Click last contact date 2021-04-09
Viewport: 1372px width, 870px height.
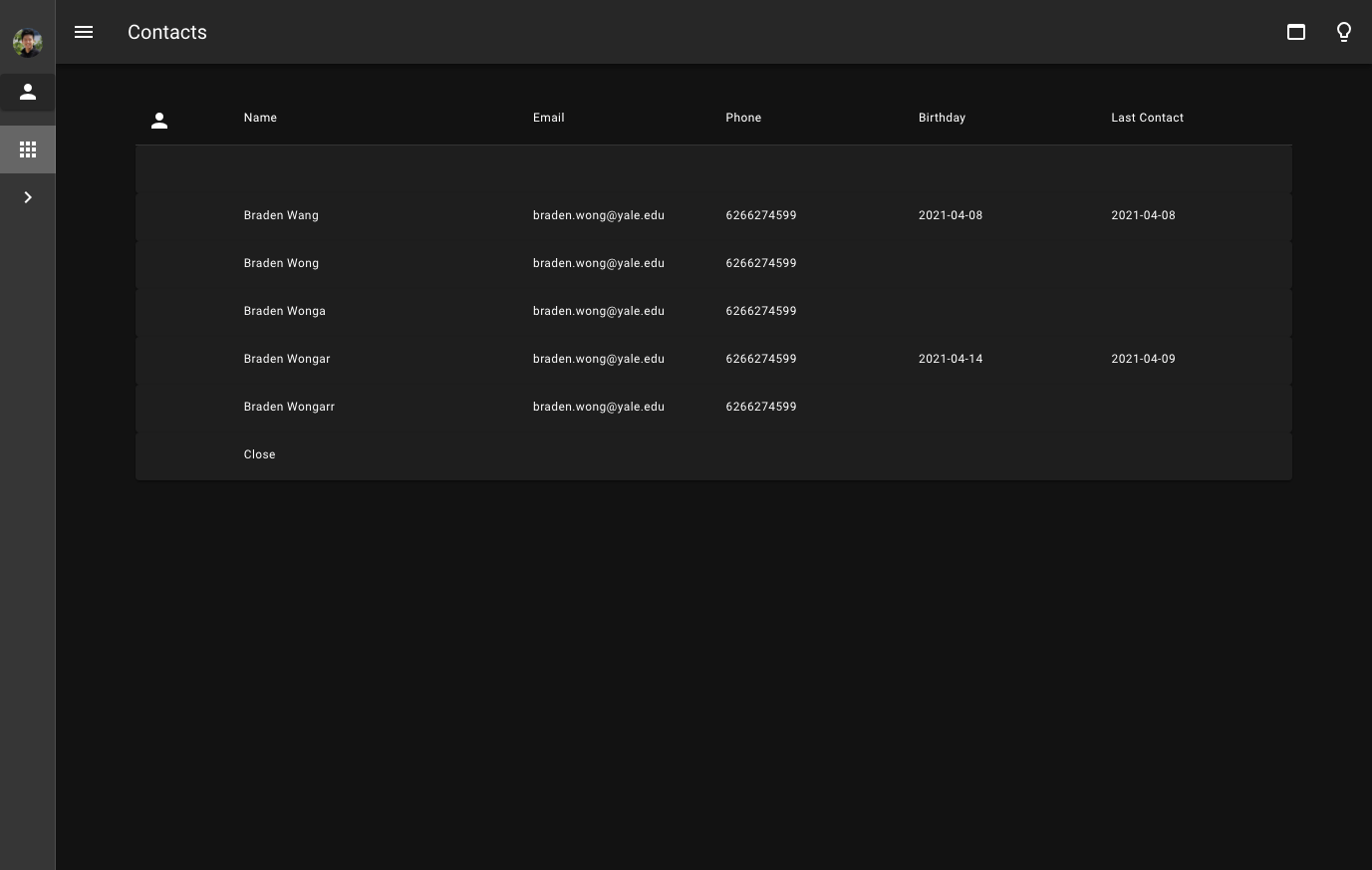[x=1143, y=359]
